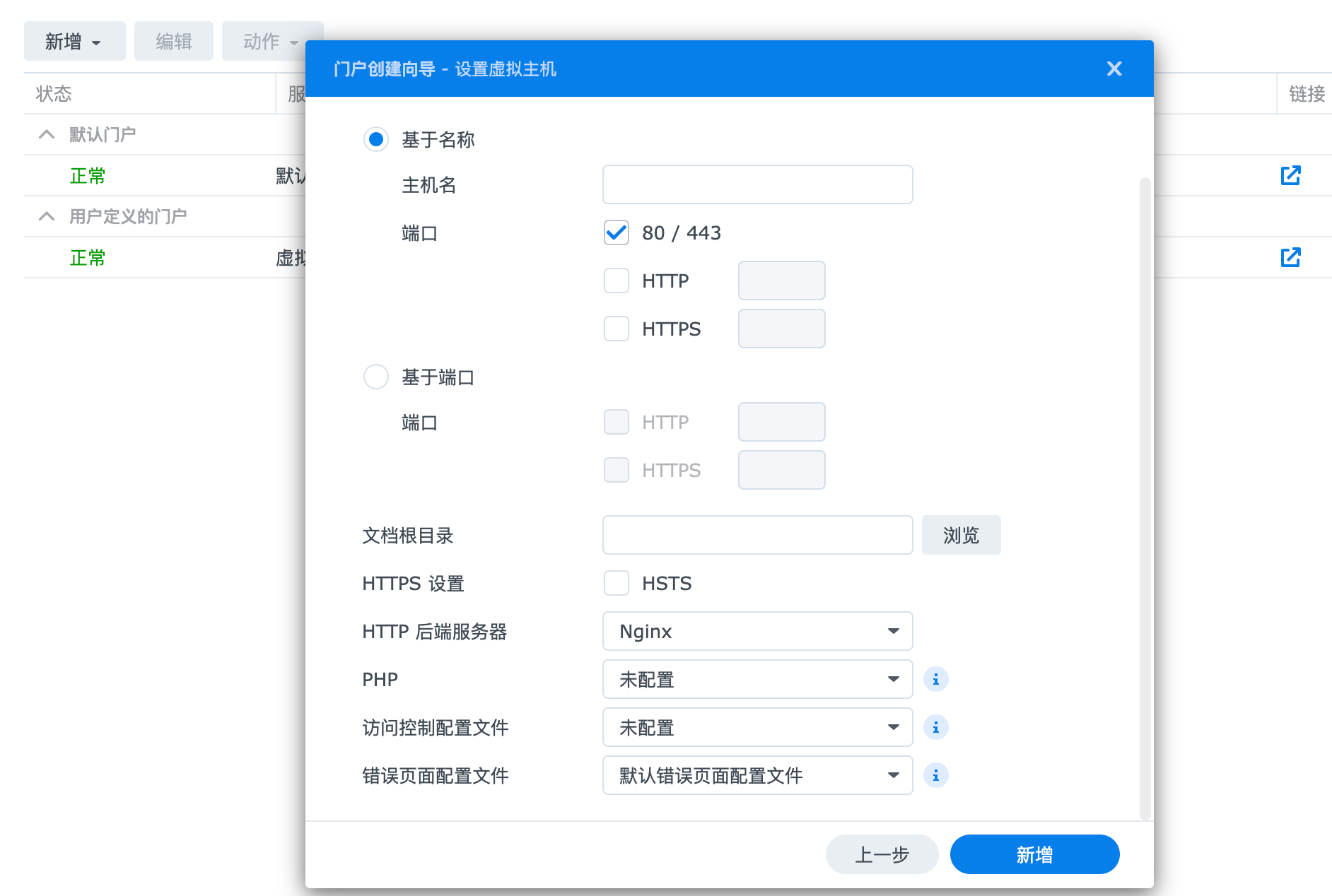Show 错误页面配置文件 info icon
Image resolution: width=1332 pixels, height=896 pixels.
(x=936, y=775)
